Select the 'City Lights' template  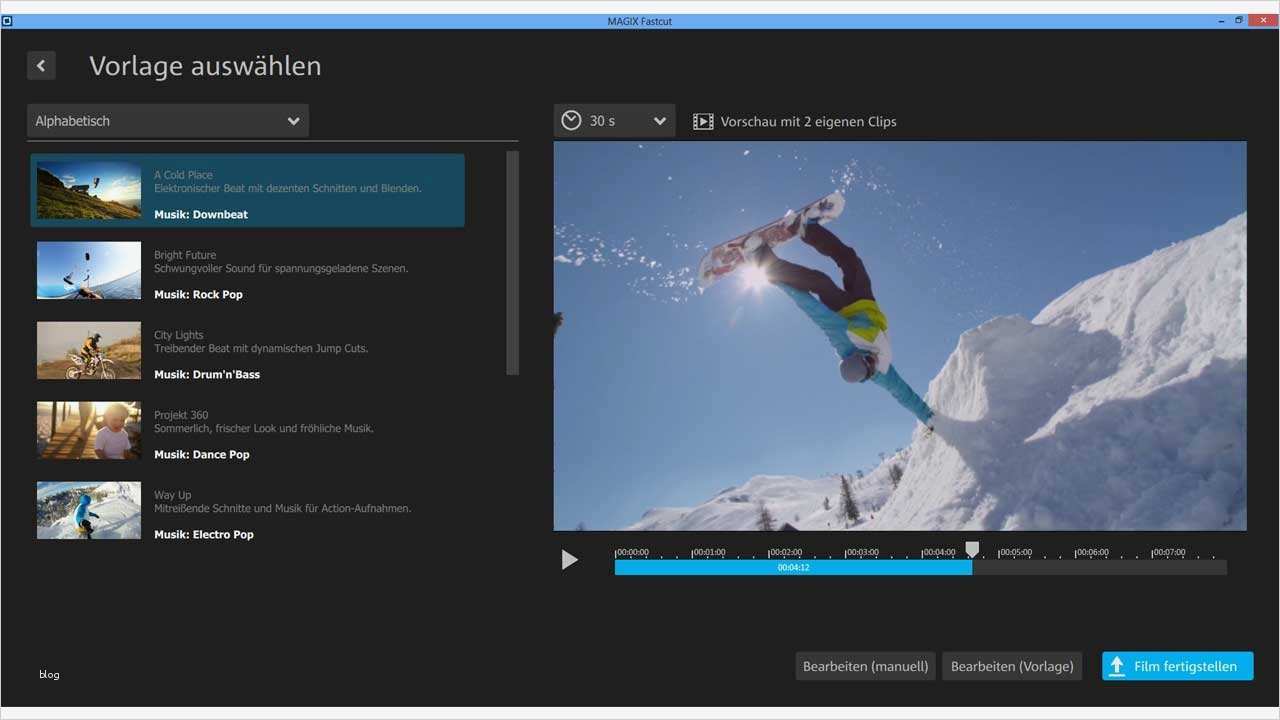click(x=247, y=350)
